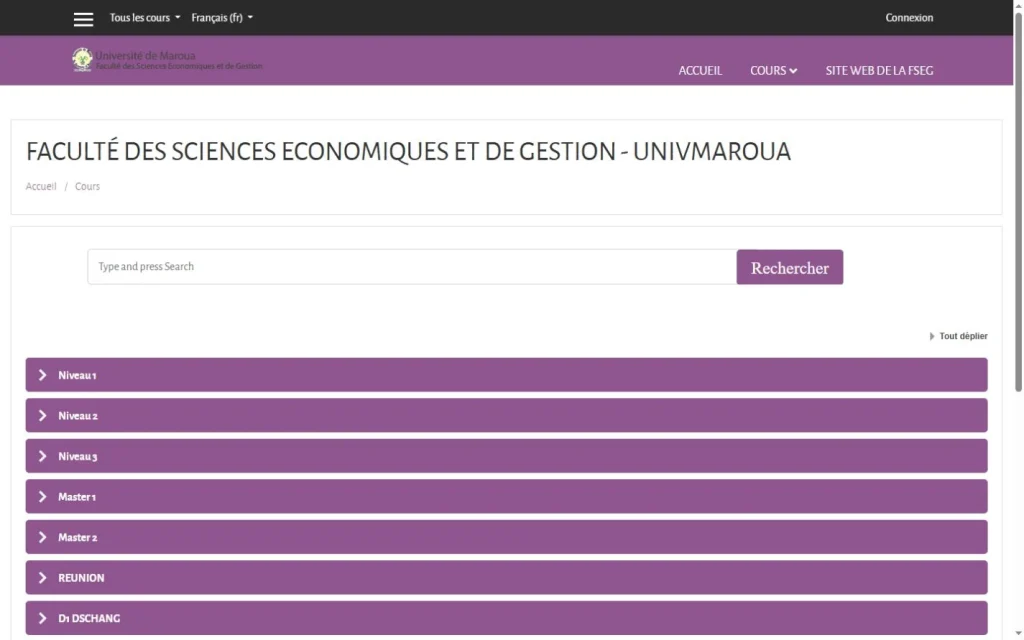Expand the Niveau 1 category
Screen dimensions: 1024x640
click(506, 375)
